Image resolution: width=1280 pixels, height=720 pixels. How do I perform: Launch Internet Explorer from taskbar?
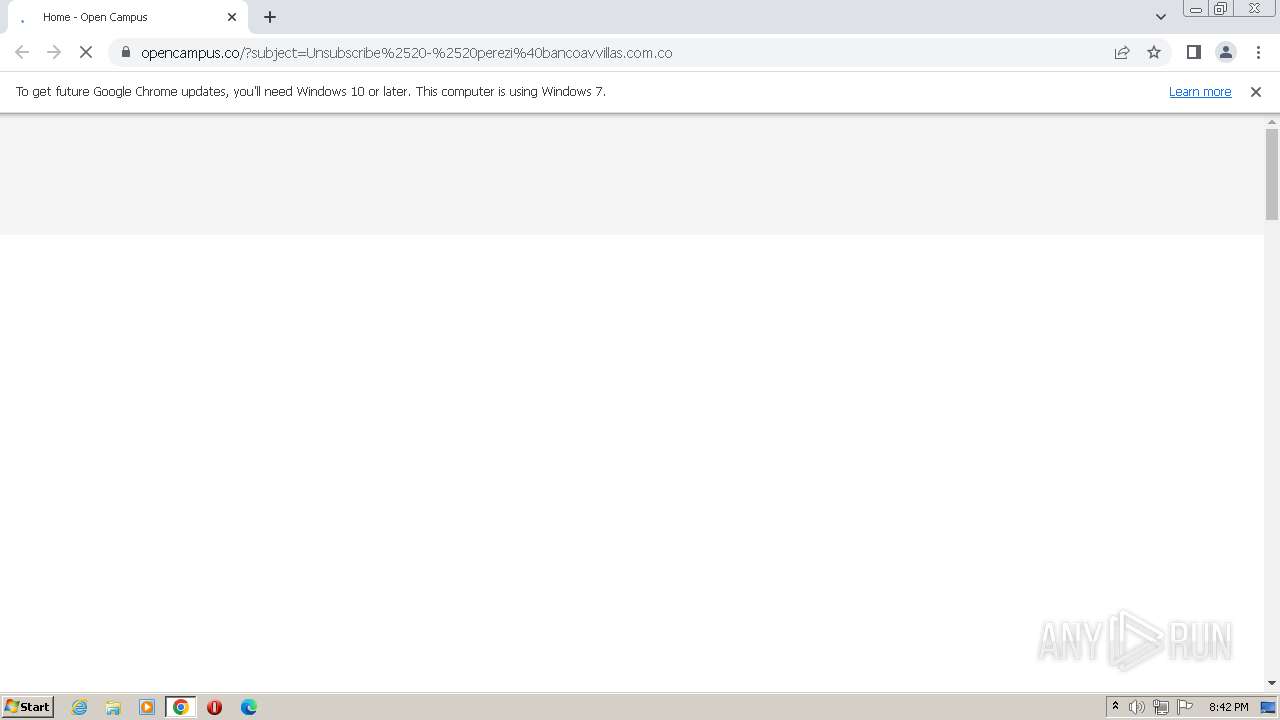80,707
